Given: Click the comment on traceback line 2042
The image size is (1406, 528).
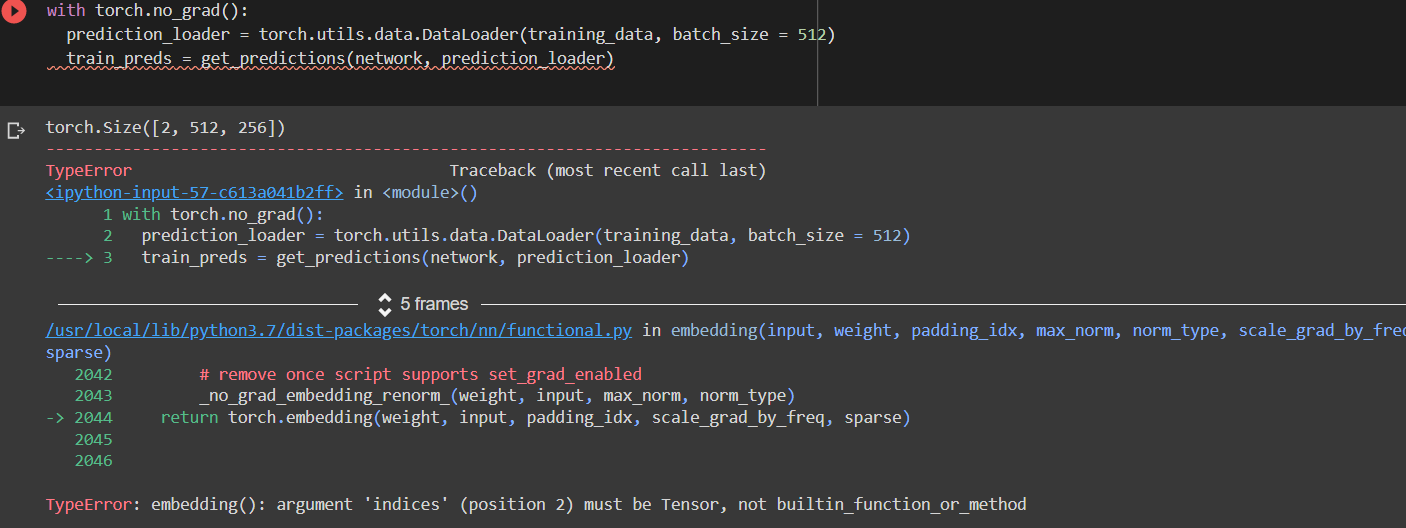Looking at the screenshot, I should tap(420, 374).
